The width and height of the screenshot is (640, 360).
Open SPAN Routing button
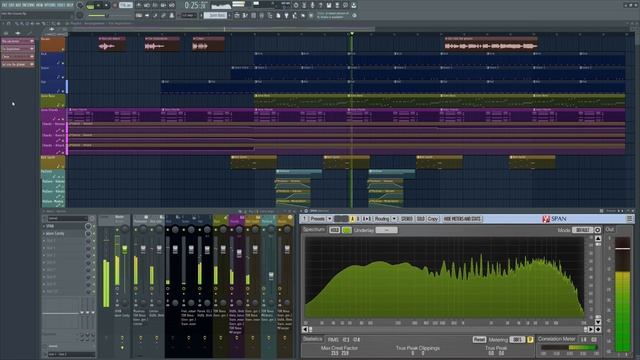(382, 219)
